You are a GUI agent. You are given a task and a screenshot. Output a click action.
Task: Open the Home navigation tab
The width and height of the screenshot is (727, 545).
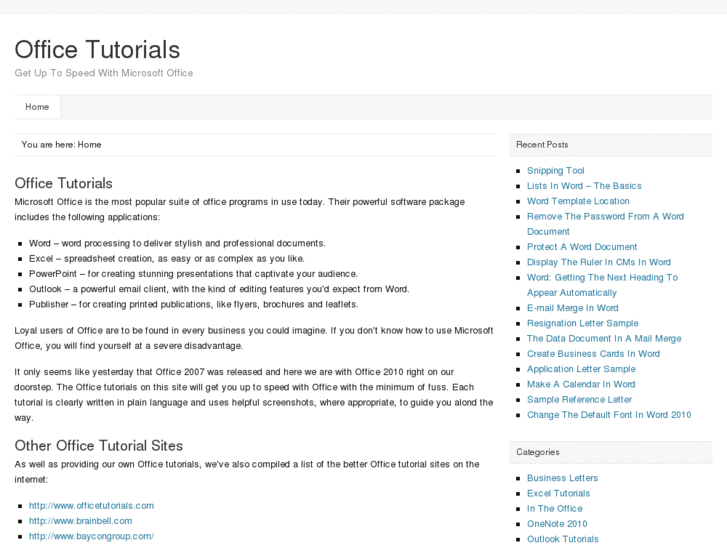click(x=37, y=107)
